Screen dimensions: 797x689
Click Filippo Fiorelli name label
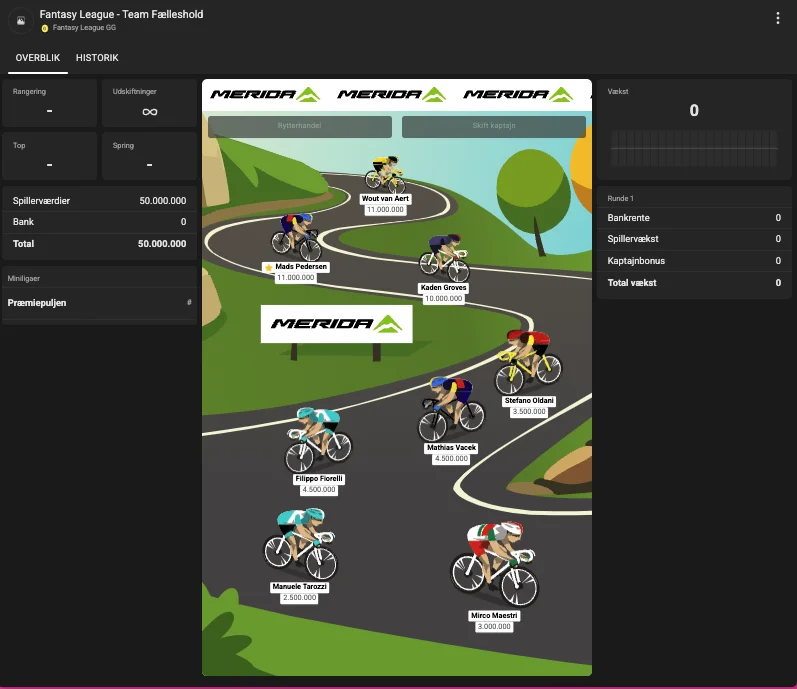tap(319, 479)
